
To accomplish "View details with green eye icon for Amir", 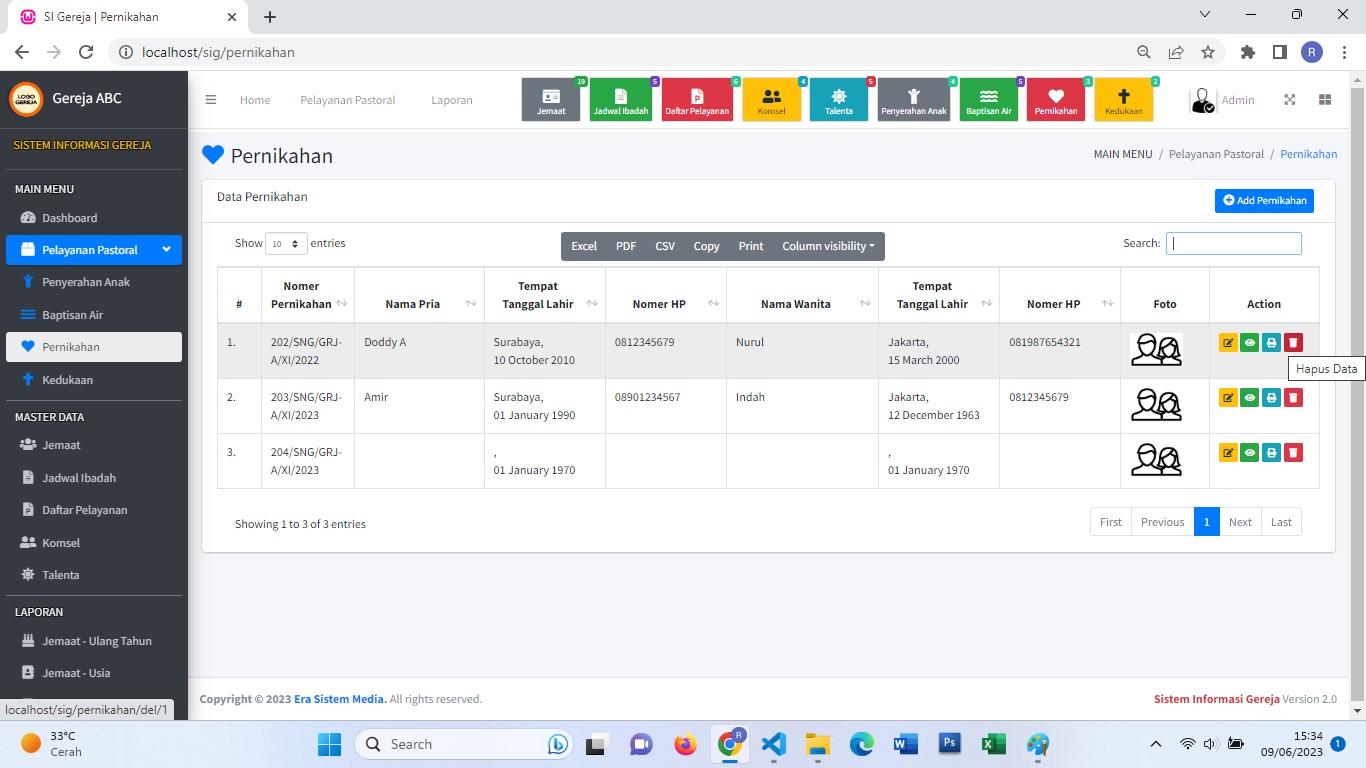I will [1250, 398].
